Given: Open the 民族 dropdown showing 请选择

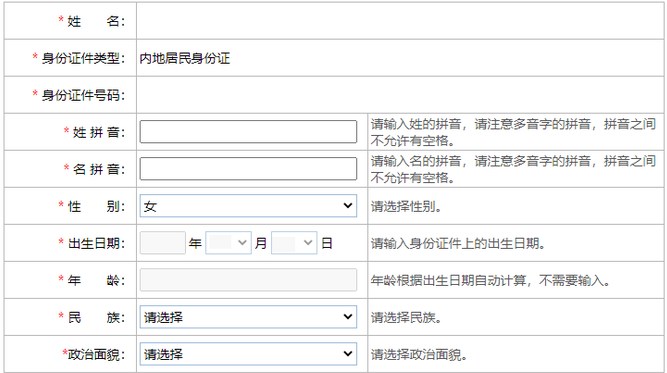Looking at the screenshot, I should click(x=248, y=317).
